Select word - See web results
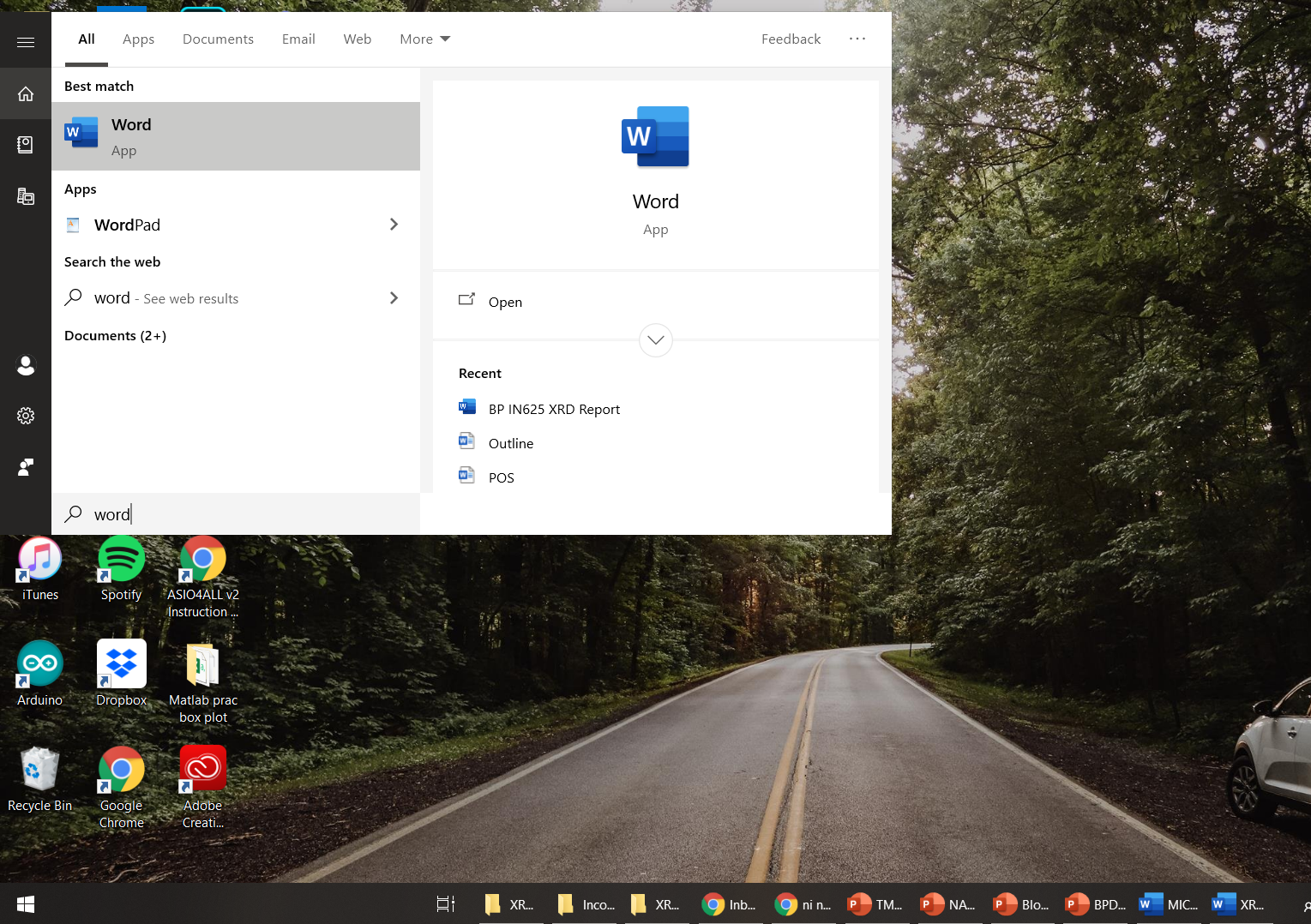The width and height of the screenshot is (1311, 924). click(236, 298)
